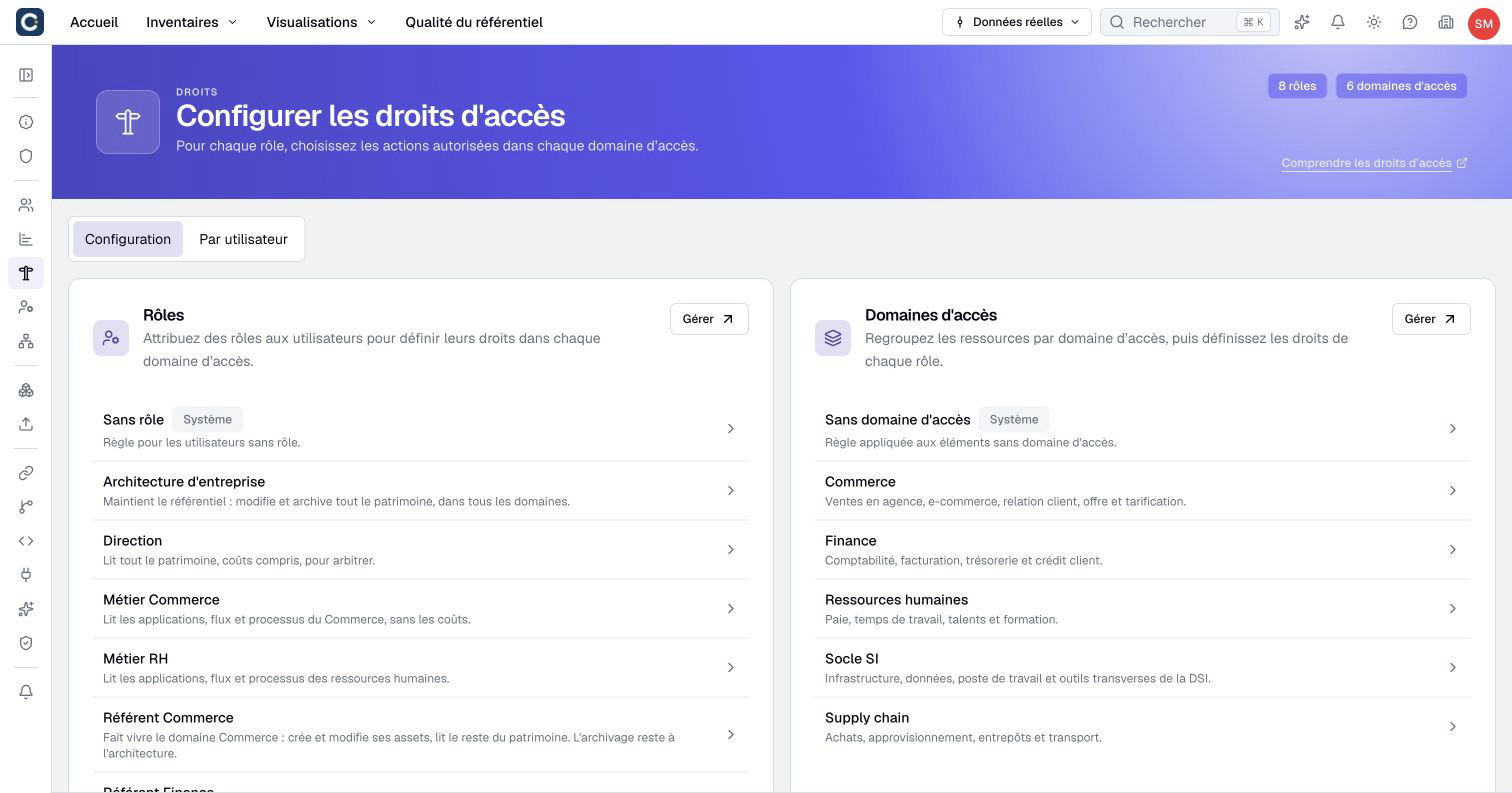The image size is (1512, 793).
Task: Open the help question mark icon
Action: pyautogui.click(x=1410, y=22)
